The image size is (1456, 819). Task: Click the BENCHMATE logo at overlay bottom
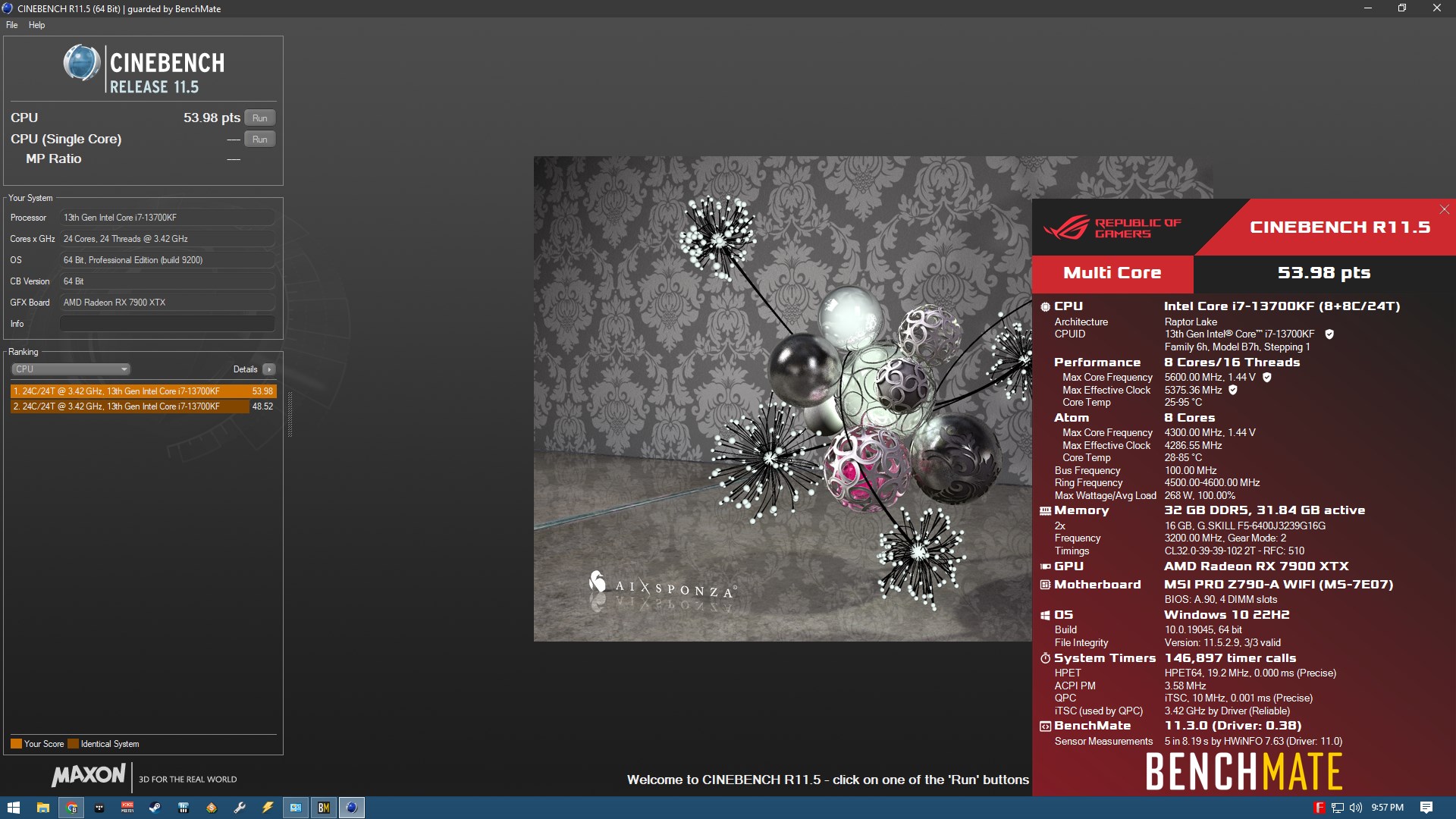click(1244, 772)
